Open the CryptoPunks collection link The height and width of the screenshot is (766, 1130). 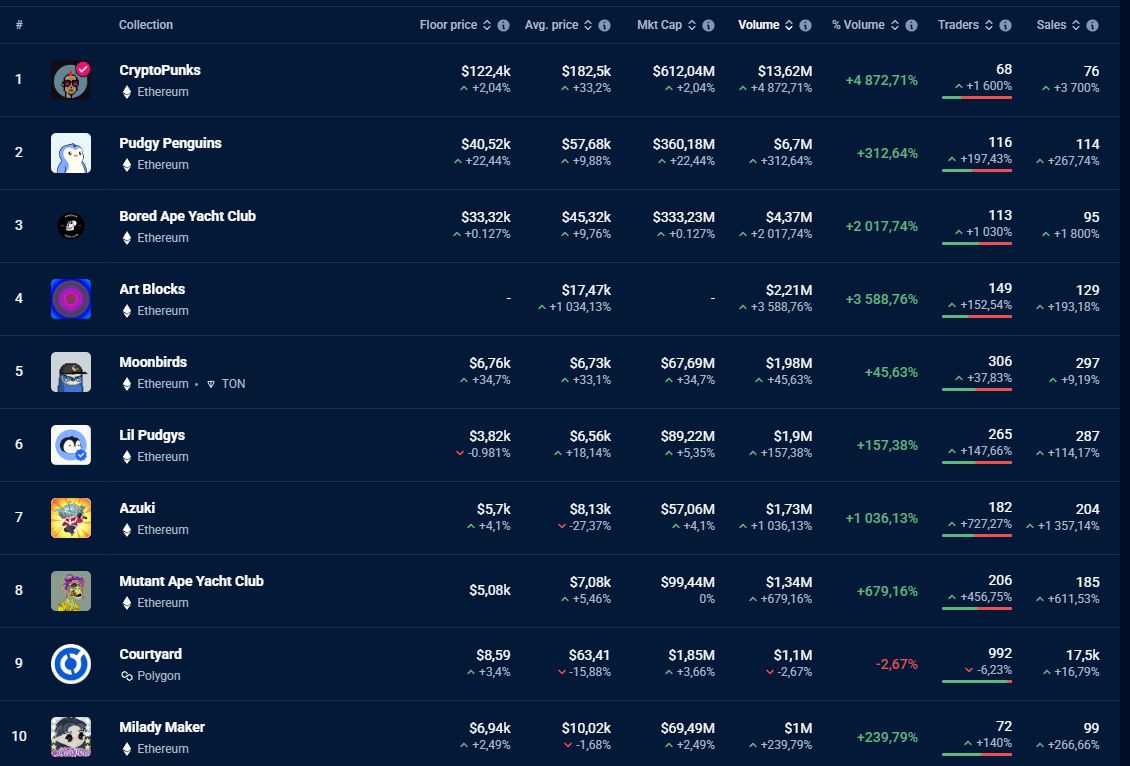[160, 70]
